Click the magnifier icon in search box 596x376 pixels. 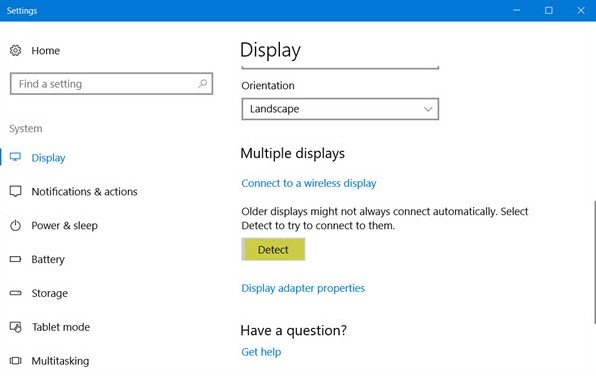(x=202, y=83)
